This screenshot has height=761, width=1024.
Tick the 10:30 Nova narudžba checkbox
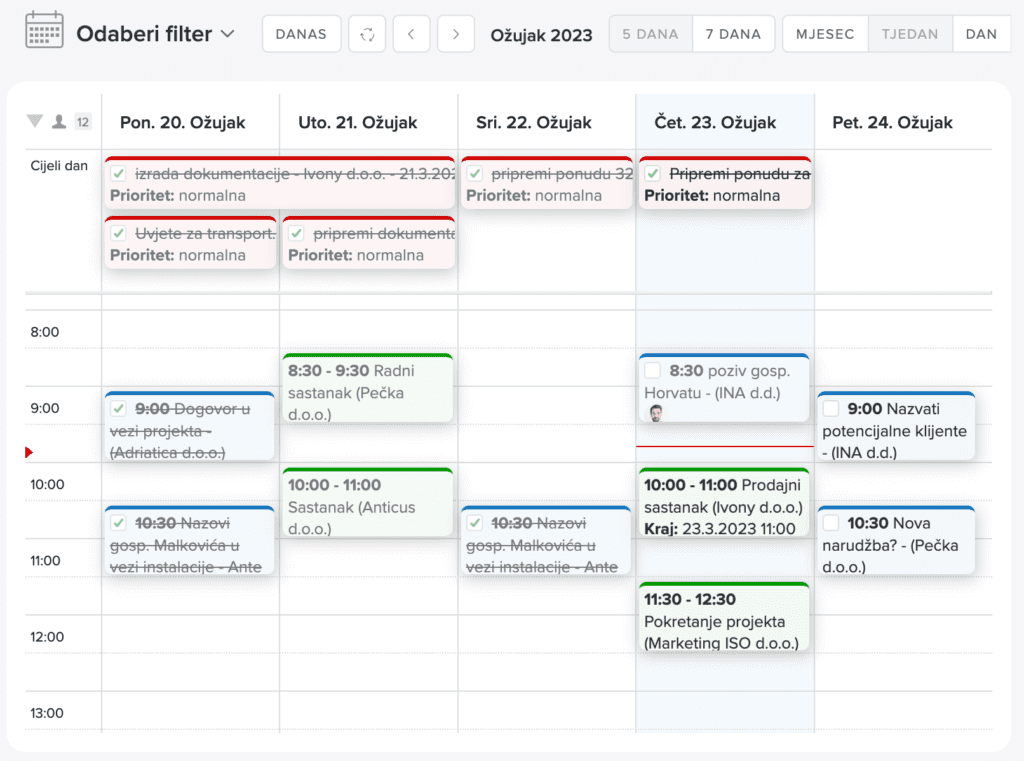click(x=830, y=523)
